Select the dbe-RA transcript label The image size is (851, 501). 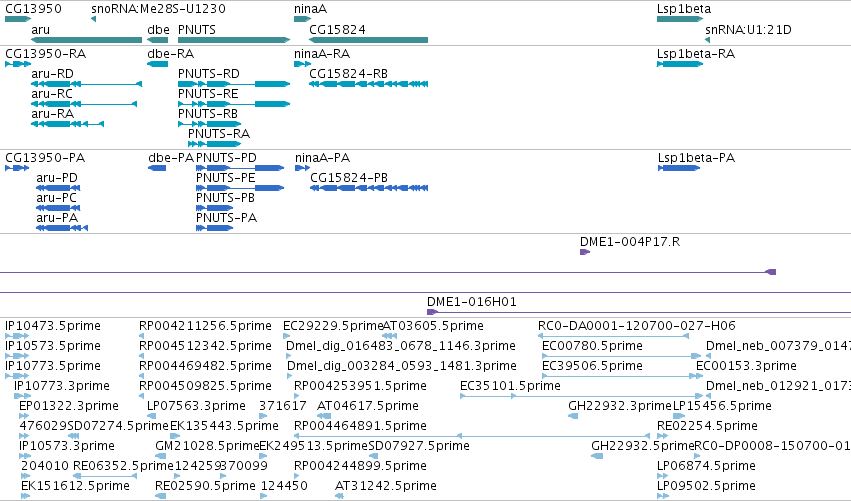tap(170, 54)
